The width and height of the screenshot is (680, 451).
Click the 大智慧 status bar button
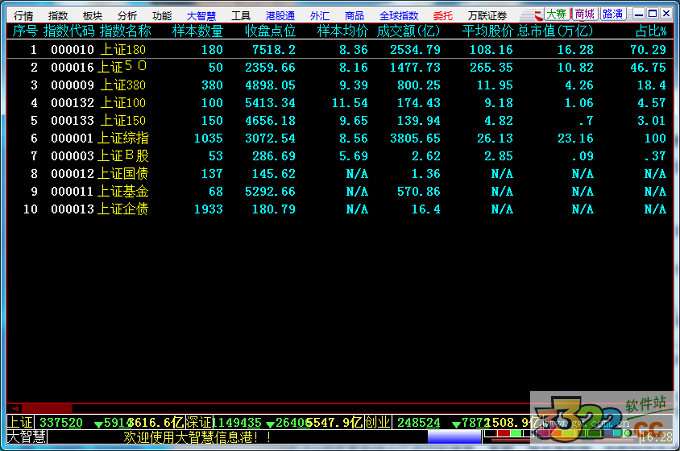click(27, 437)
